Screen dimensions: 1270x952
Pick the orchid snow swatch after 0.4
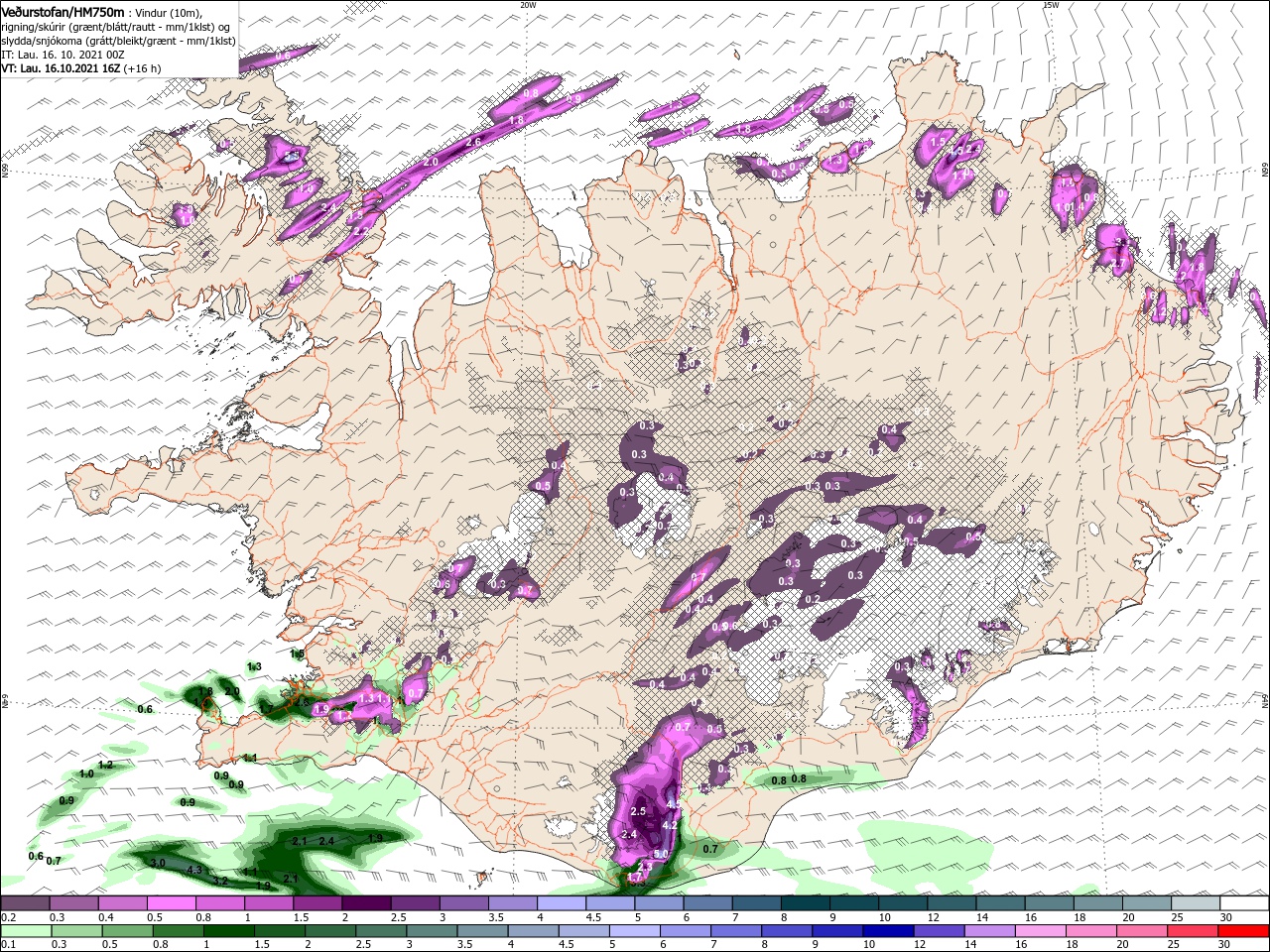pyautogui.click(x=122, y=903)
